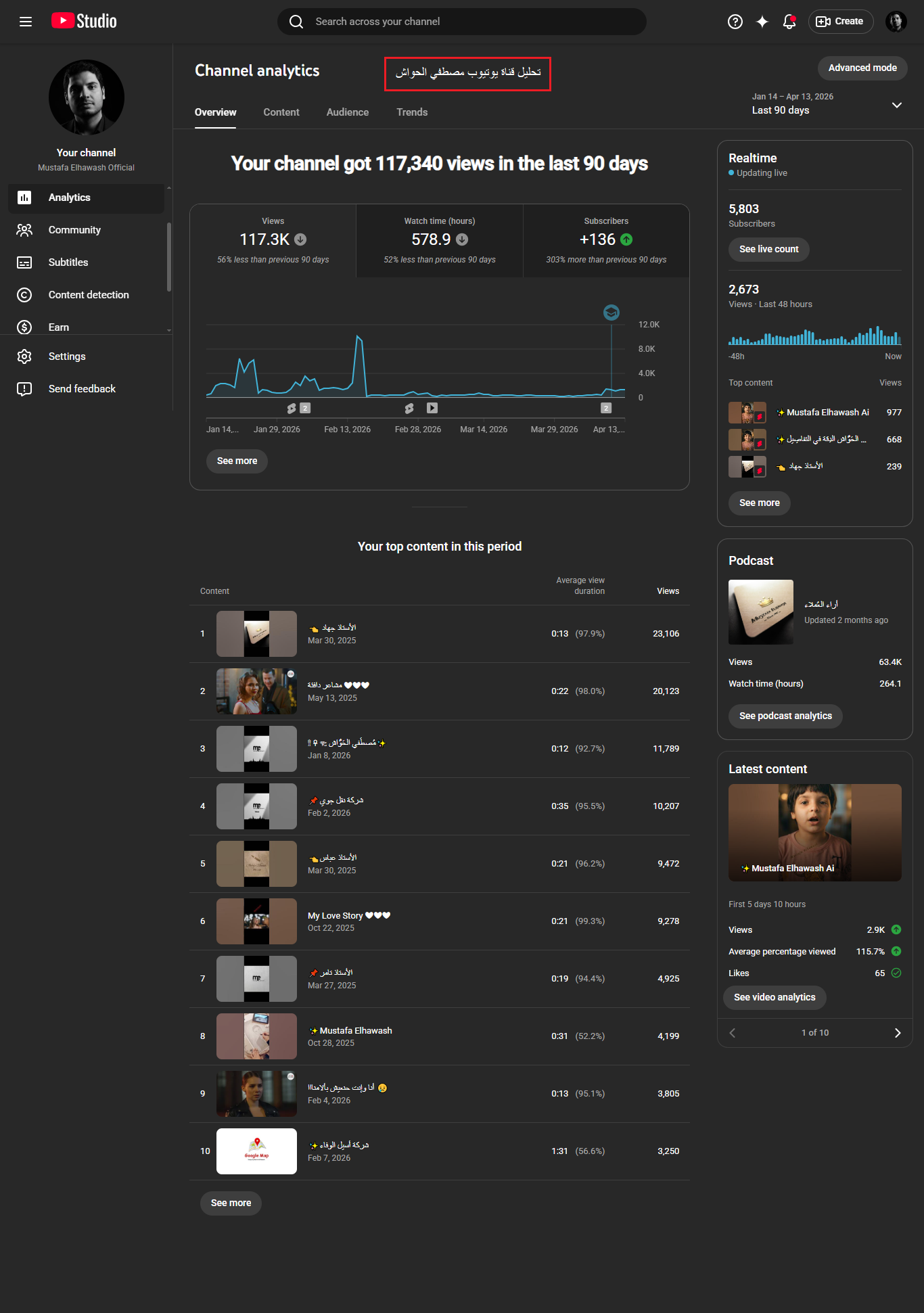Select the Subscribers metric card
Viewport: 924px width, 1313px height.
click(606, 240)
